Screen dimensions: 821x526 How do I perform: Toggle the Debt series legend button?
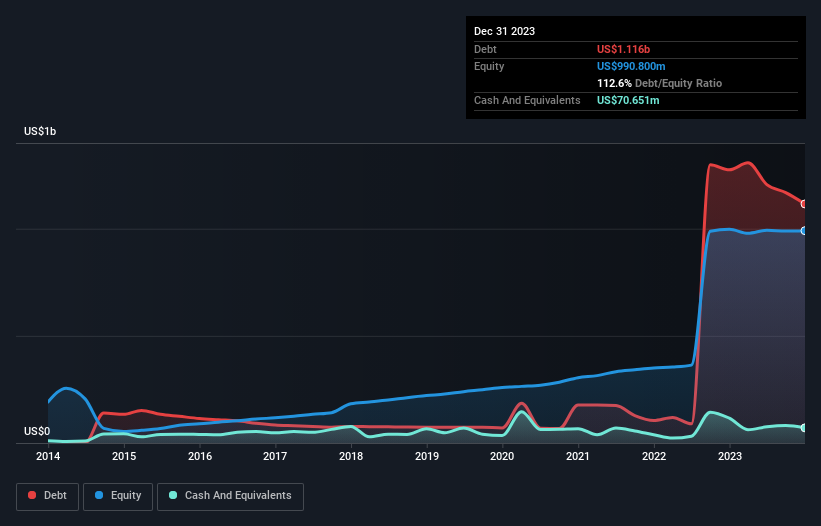pos(48,496)
